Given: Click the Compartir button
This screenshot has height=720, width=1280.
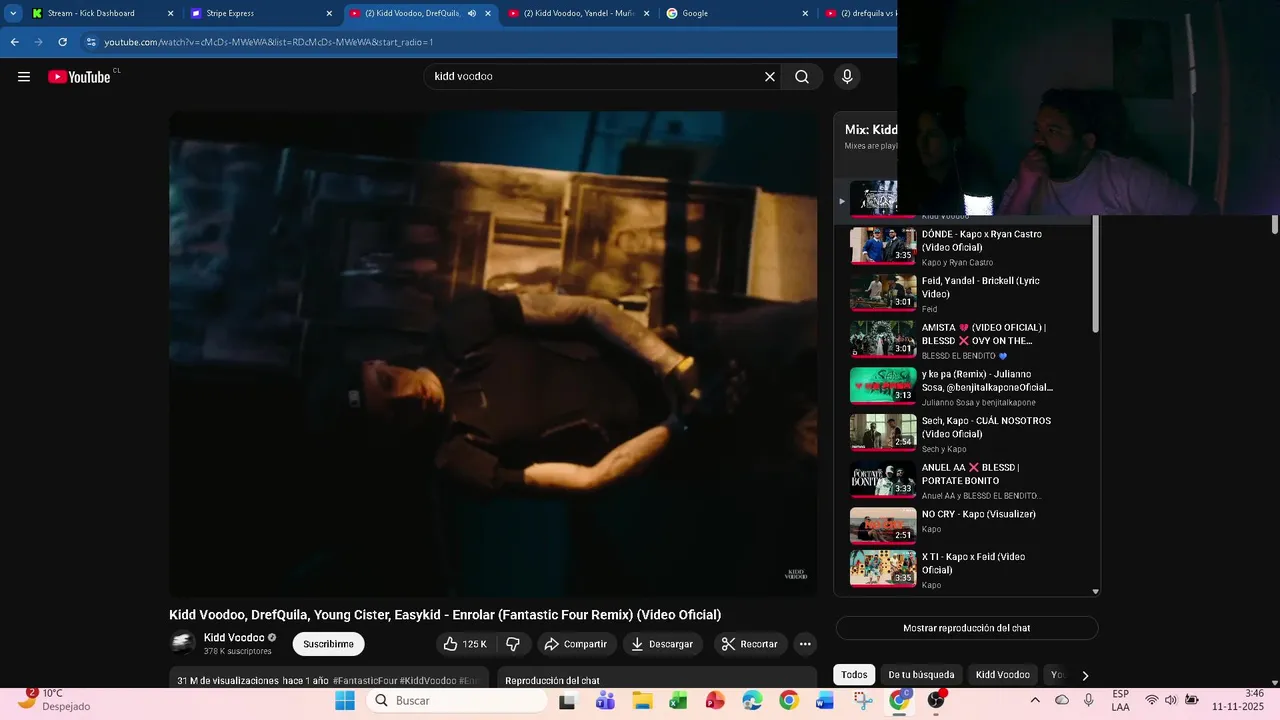Looking at the screenshot, I should click(x=575, y=644).
